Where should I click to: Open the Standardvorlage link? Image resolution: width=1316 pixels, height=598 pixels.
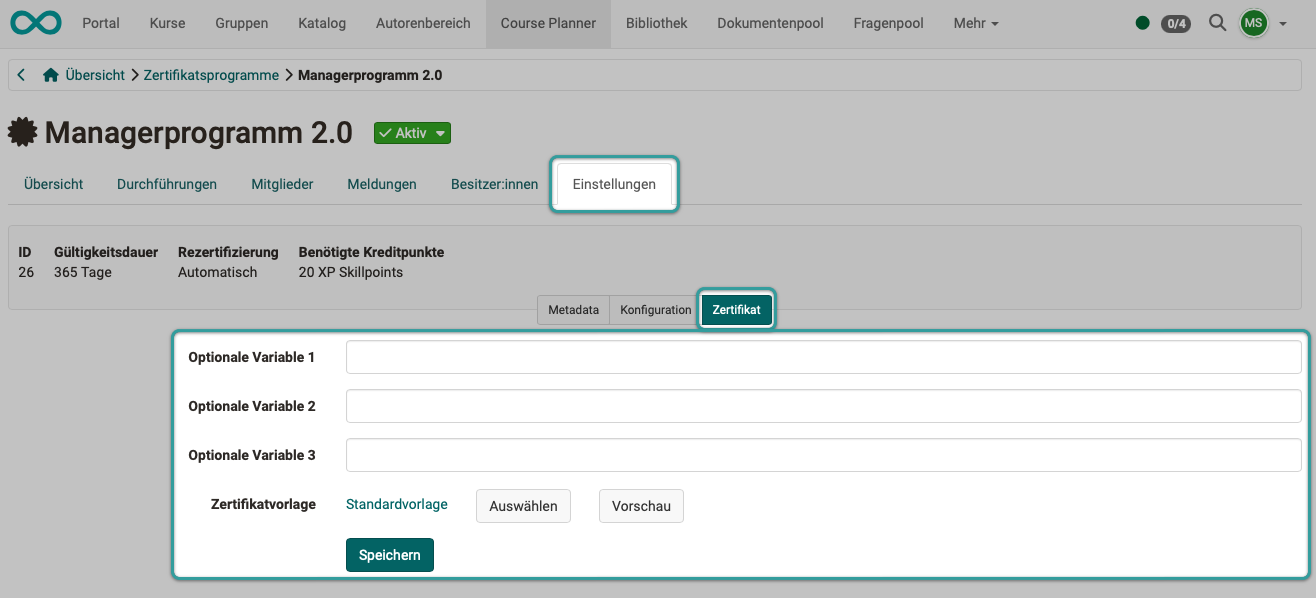pyautogui.click(x=396, y=504)
